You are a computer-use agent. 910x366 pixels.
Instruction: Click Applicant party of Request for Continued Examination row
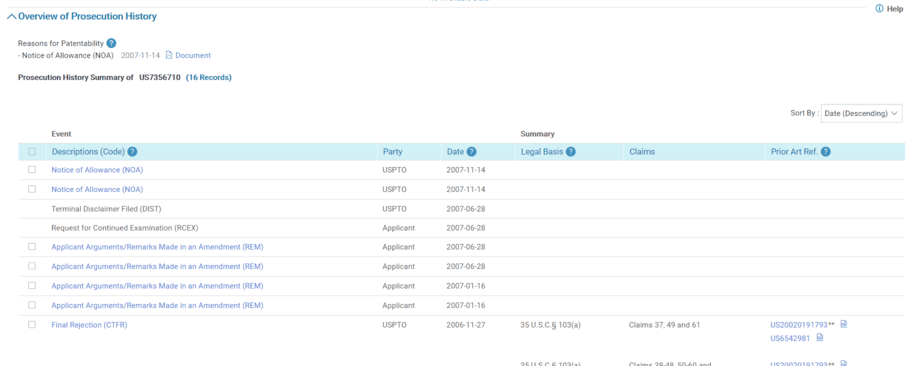[x=399, y=228]
